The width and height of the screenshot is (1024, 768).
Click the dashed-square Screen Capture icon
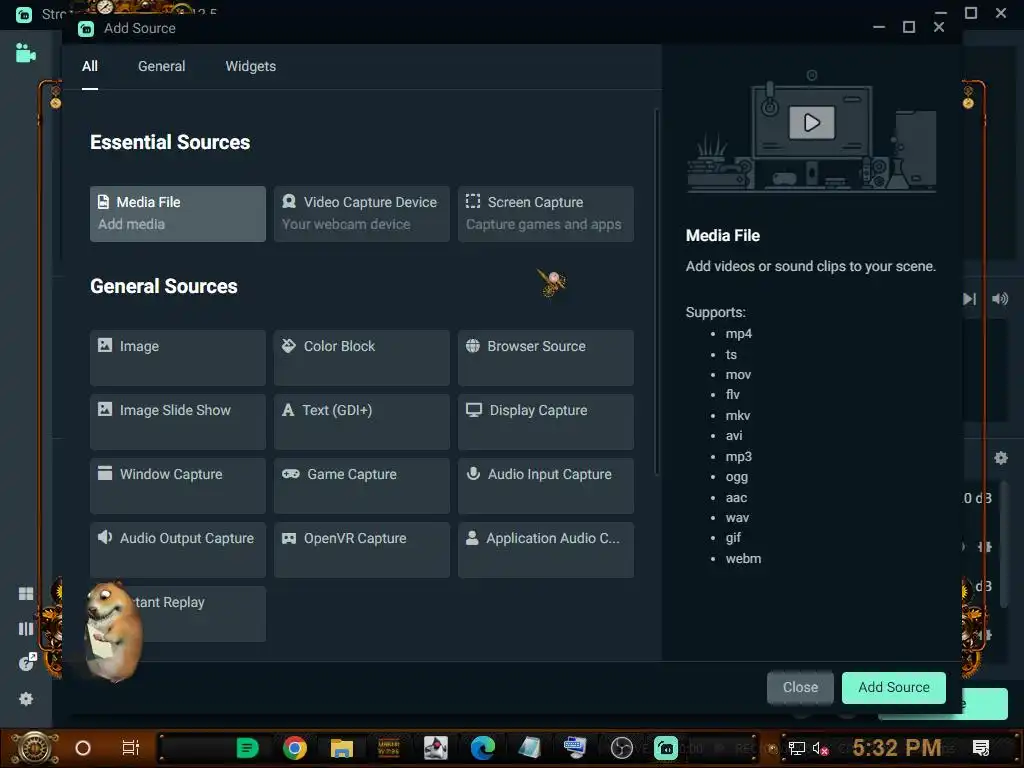473,201
